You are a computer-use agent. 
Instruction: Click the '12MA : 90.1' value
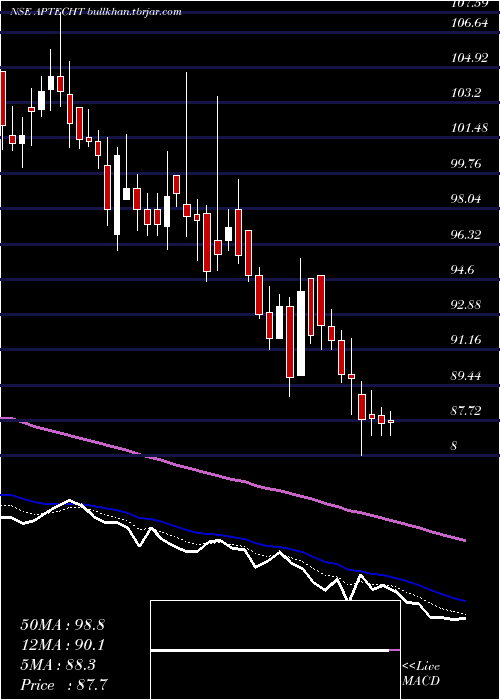62,645
